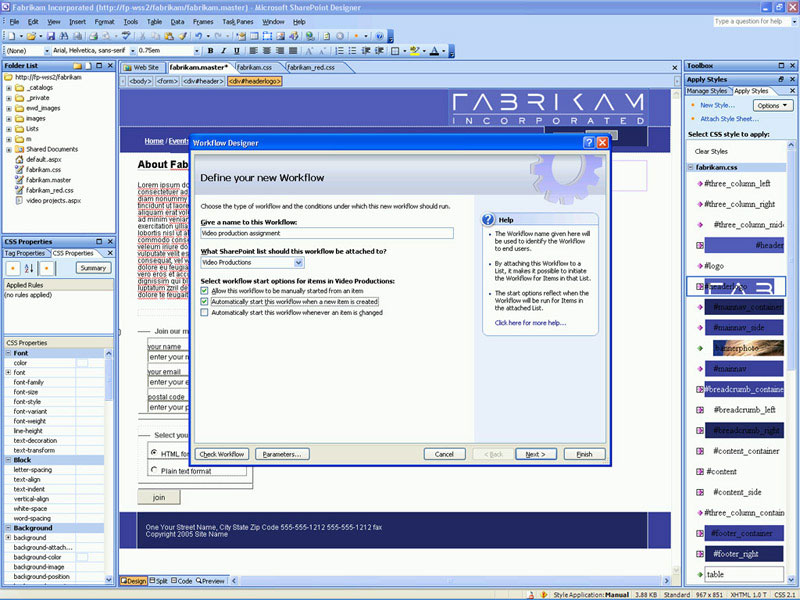The height and width of the screenshot is (600, 800).
Task: Open the Options dropdown in Apply Styles
Action: 772,105
